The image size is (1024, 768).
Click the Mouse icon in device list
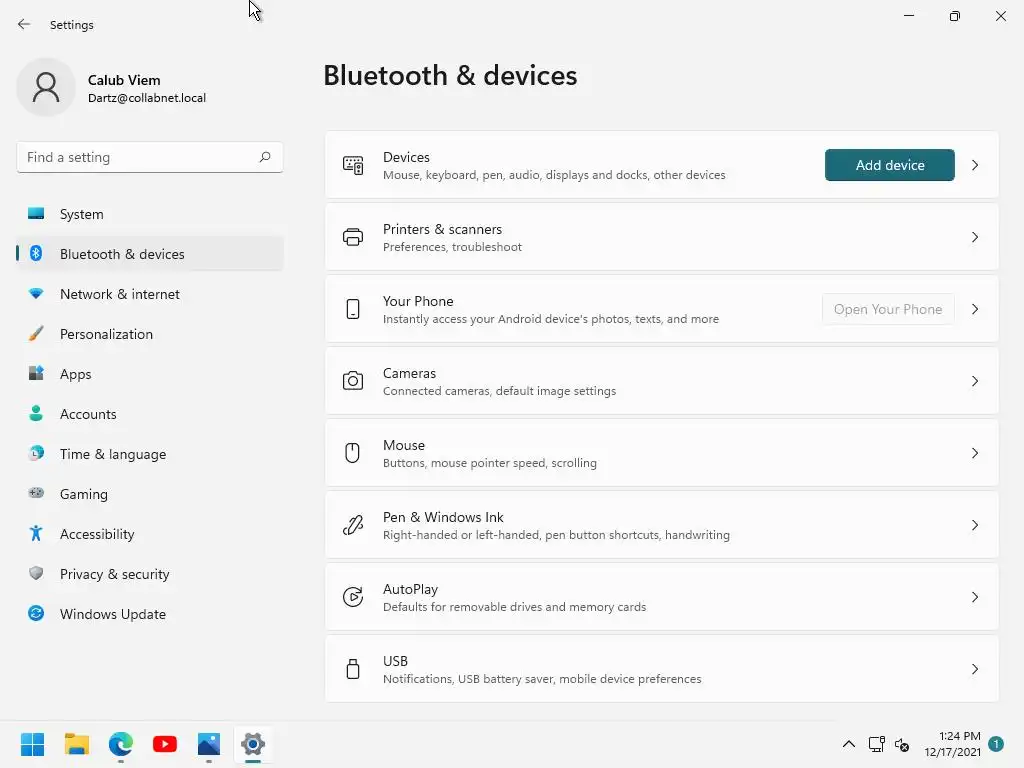coord(353,453)
